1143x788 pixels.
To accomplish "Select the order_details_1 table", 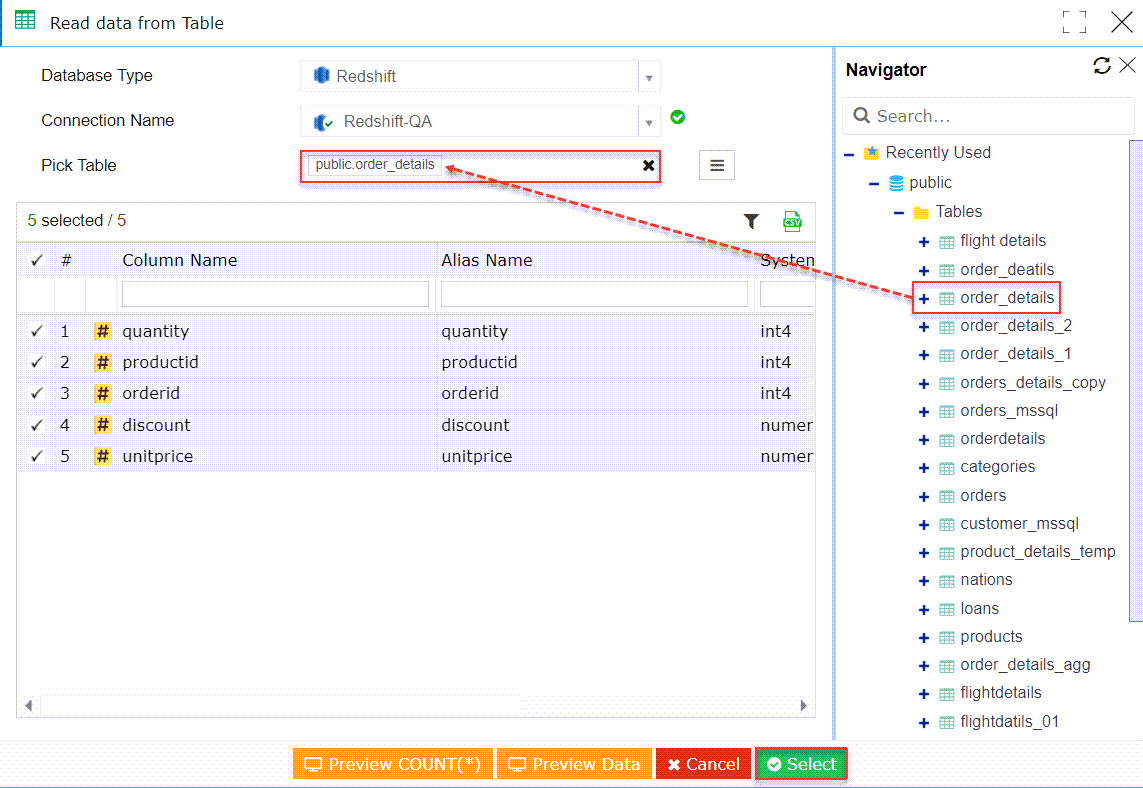I will [x=1015, y=354].
